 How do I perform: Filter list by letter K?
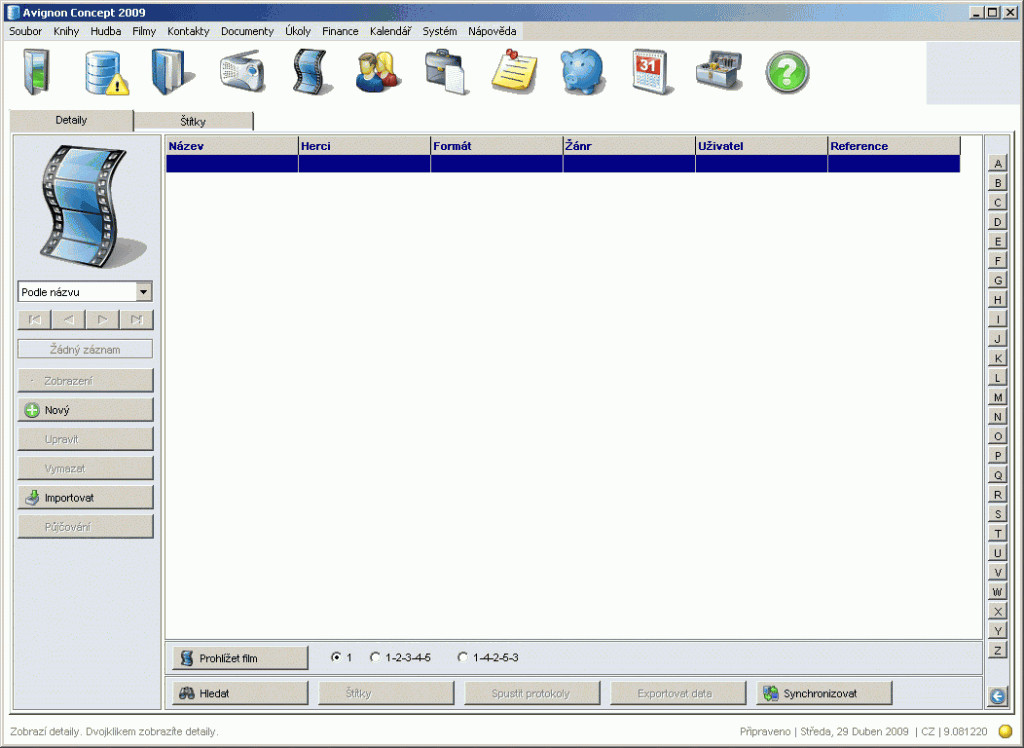(x=997, y=358)
